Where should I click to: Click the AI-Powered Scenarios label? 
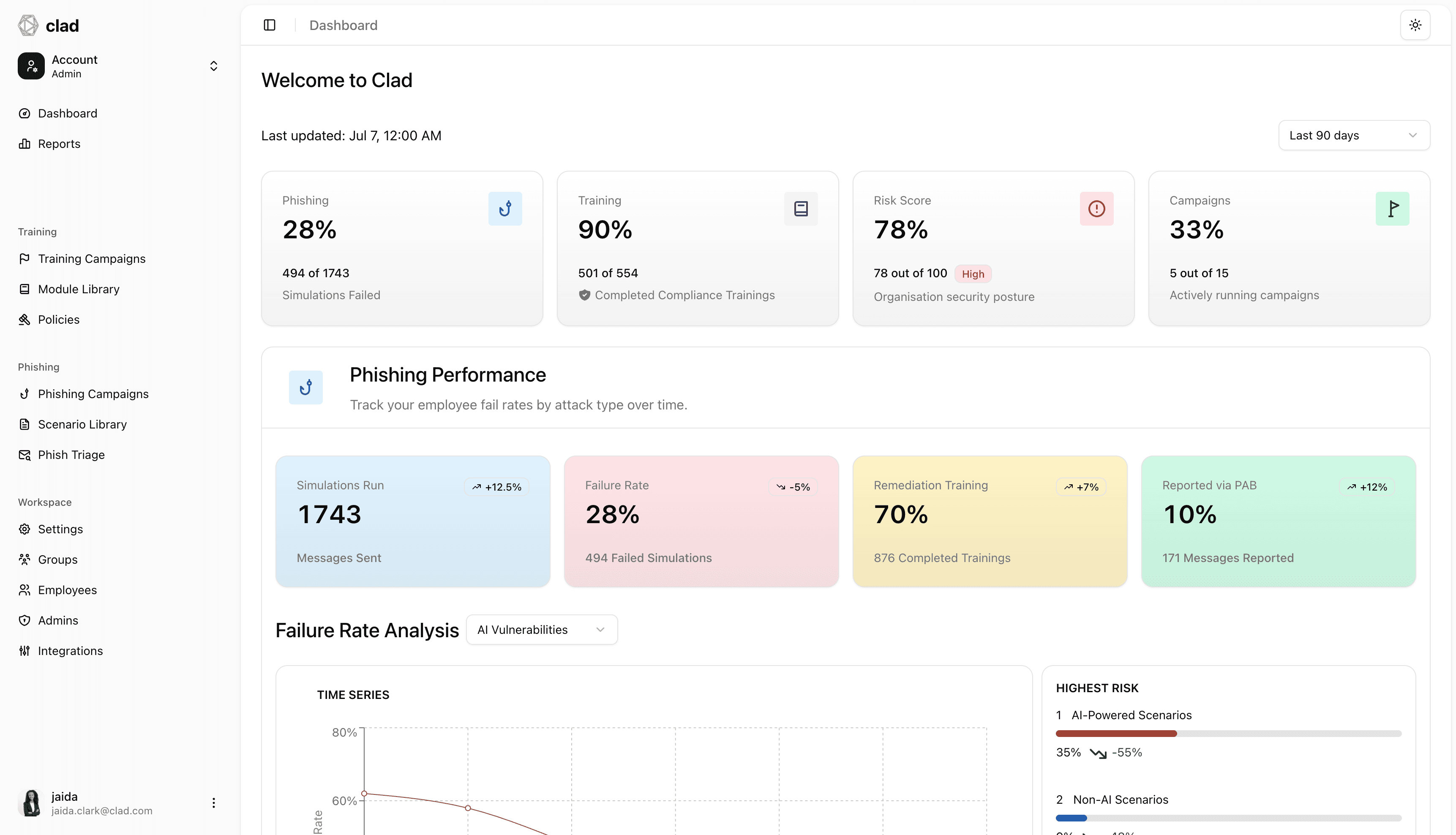1132,715
